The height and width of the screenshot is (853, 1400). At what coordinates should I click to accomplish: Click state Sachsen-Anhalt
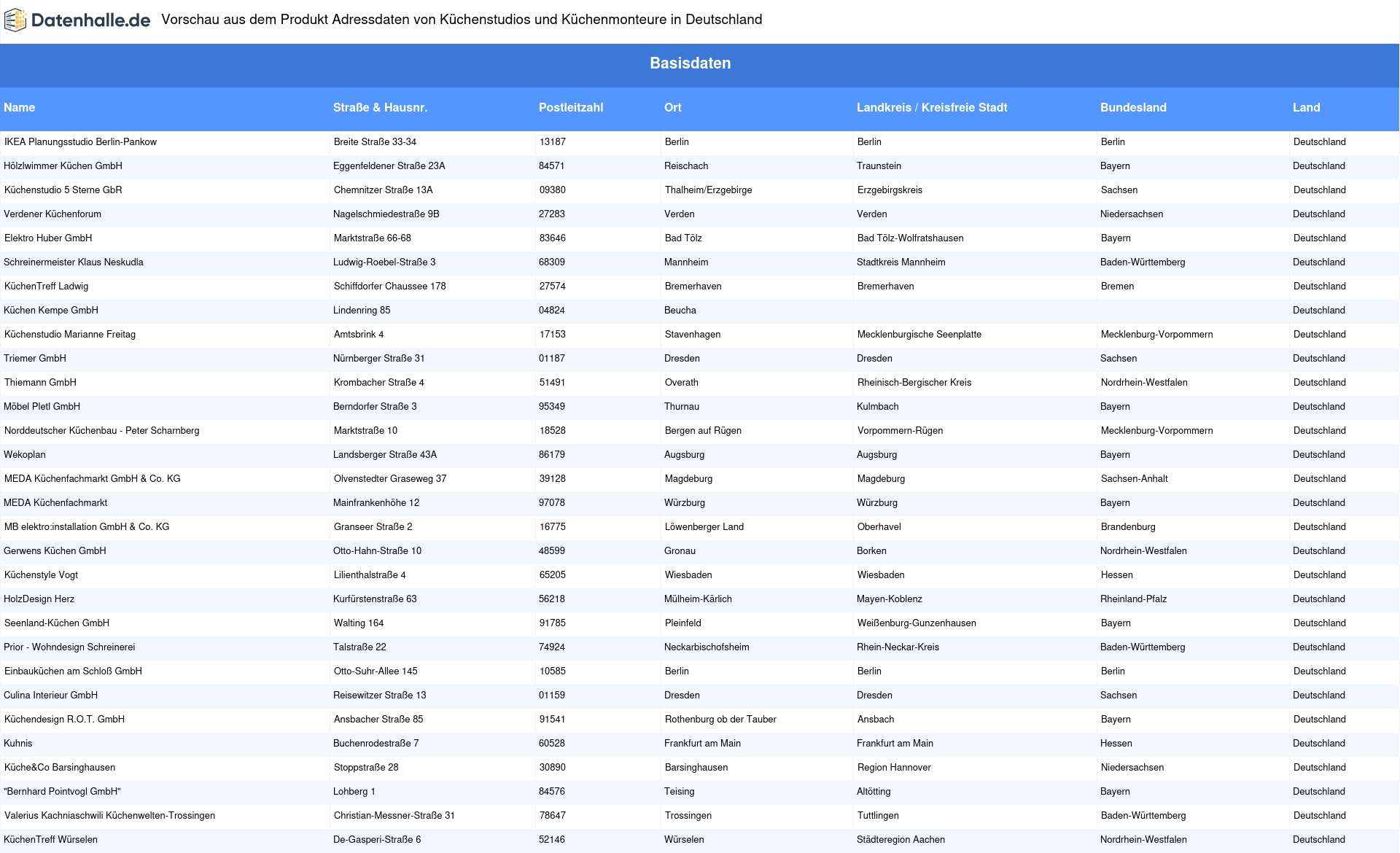pos(1134,479)
